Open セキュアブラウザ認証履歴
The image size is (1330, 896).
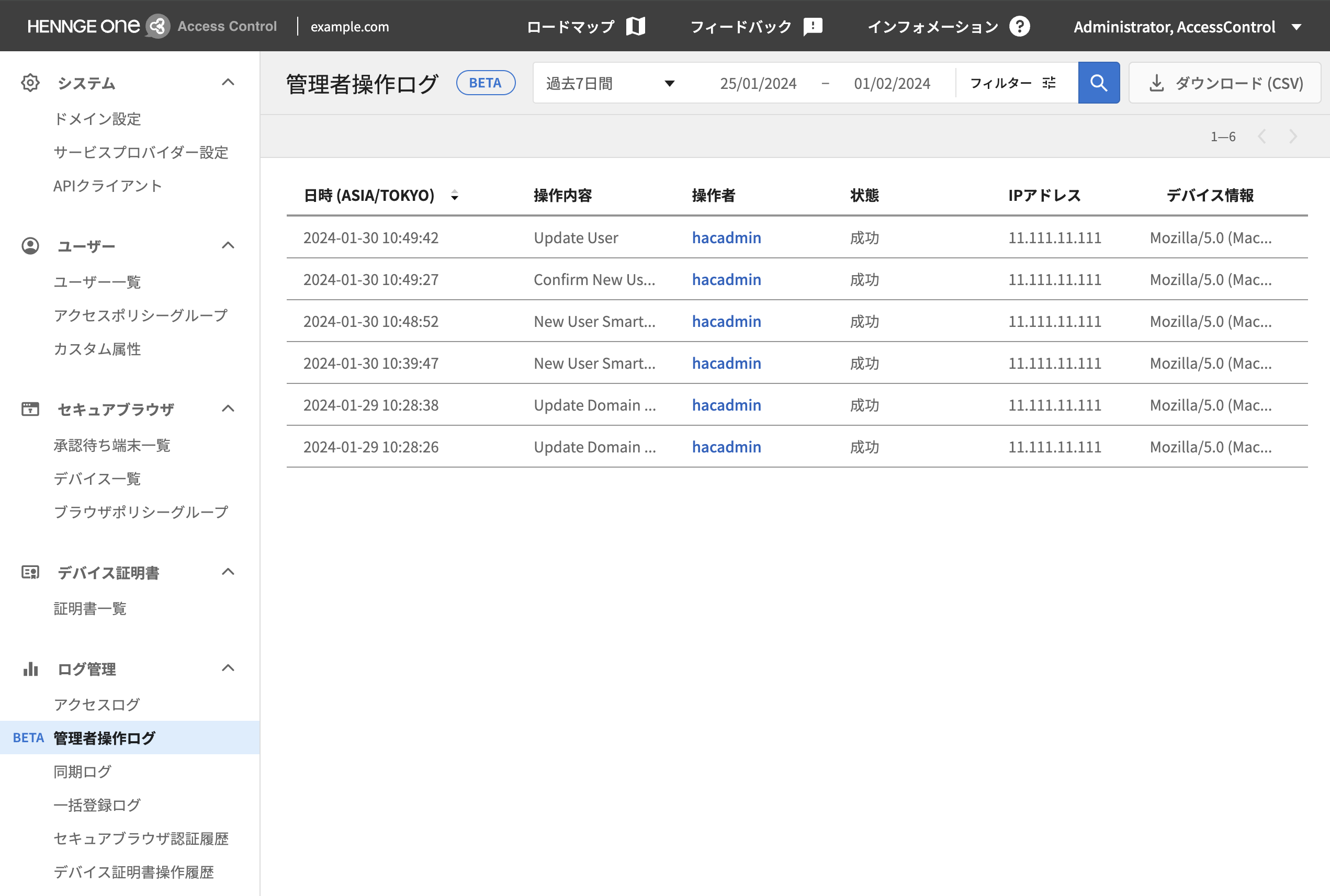point(141,838)
